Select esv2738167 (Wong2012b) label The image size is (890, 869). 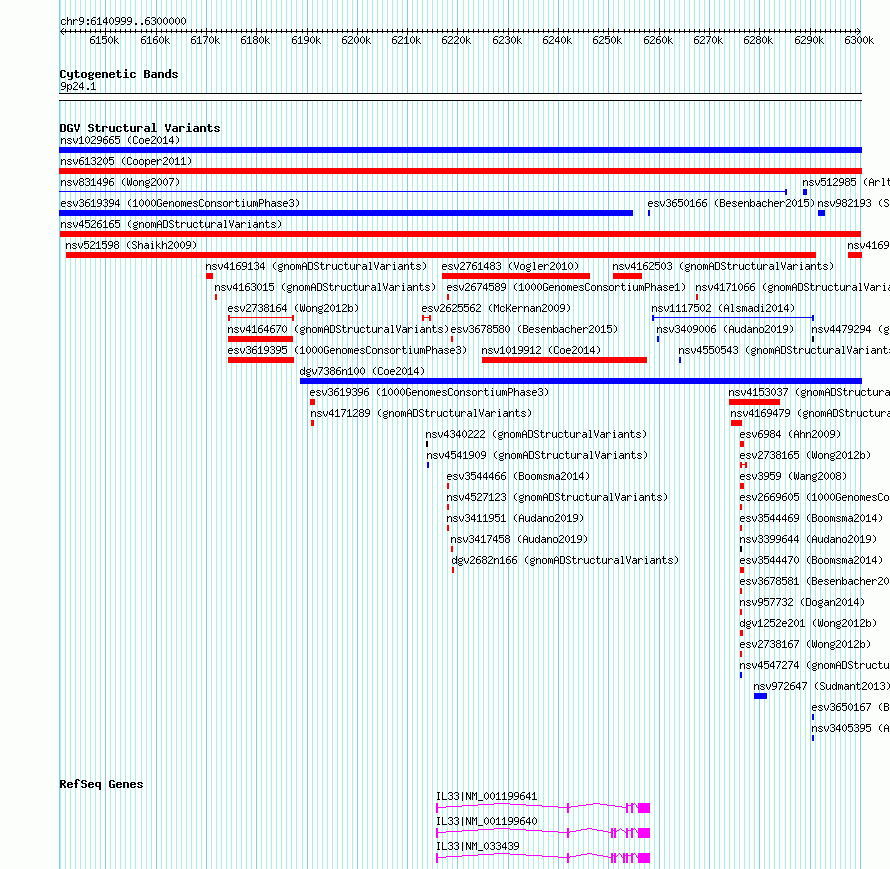click(x=805, y=644)
